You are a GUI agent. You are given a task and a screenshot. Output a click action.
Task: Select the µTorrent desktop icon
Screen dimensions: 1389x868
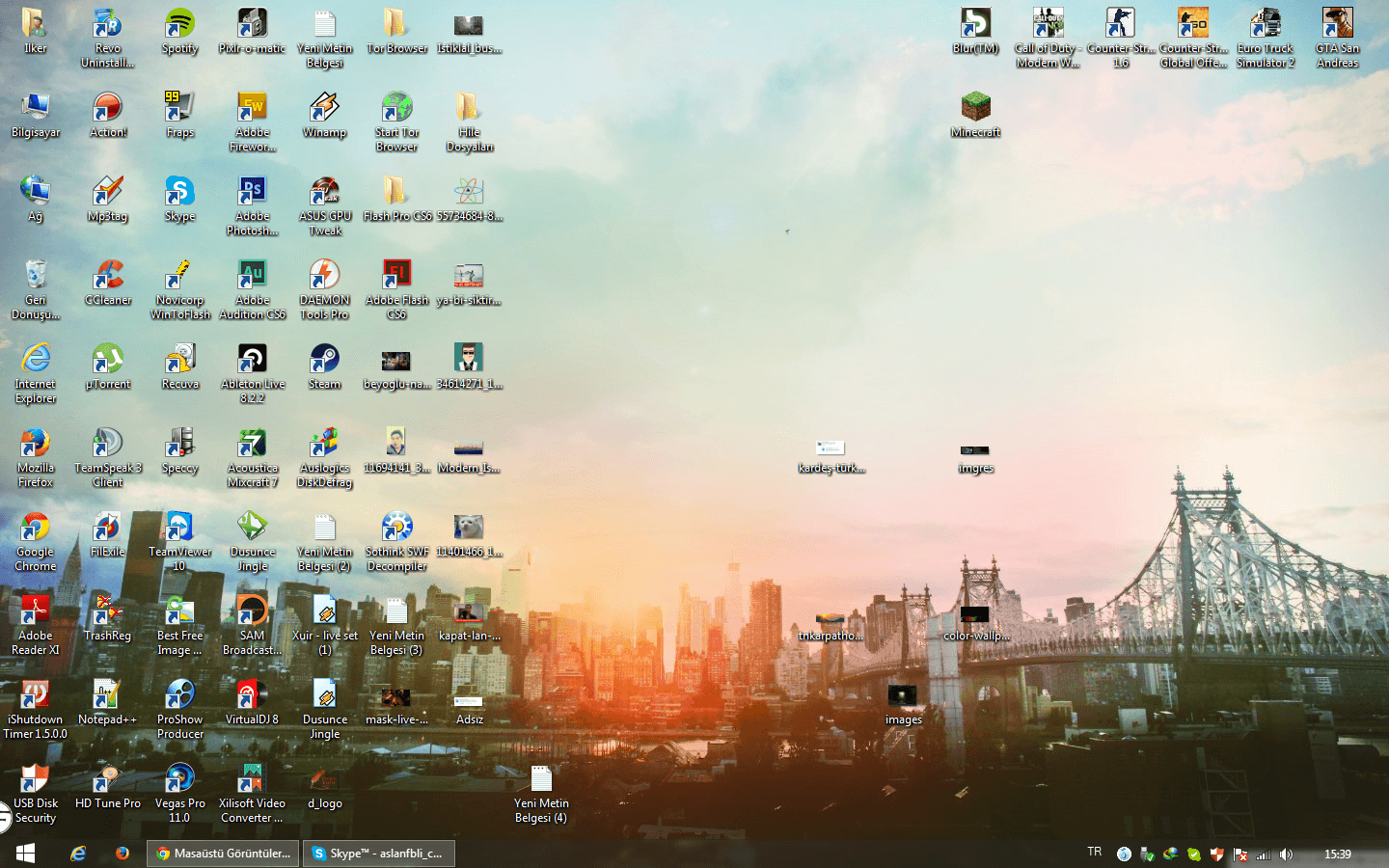[107, 367]
